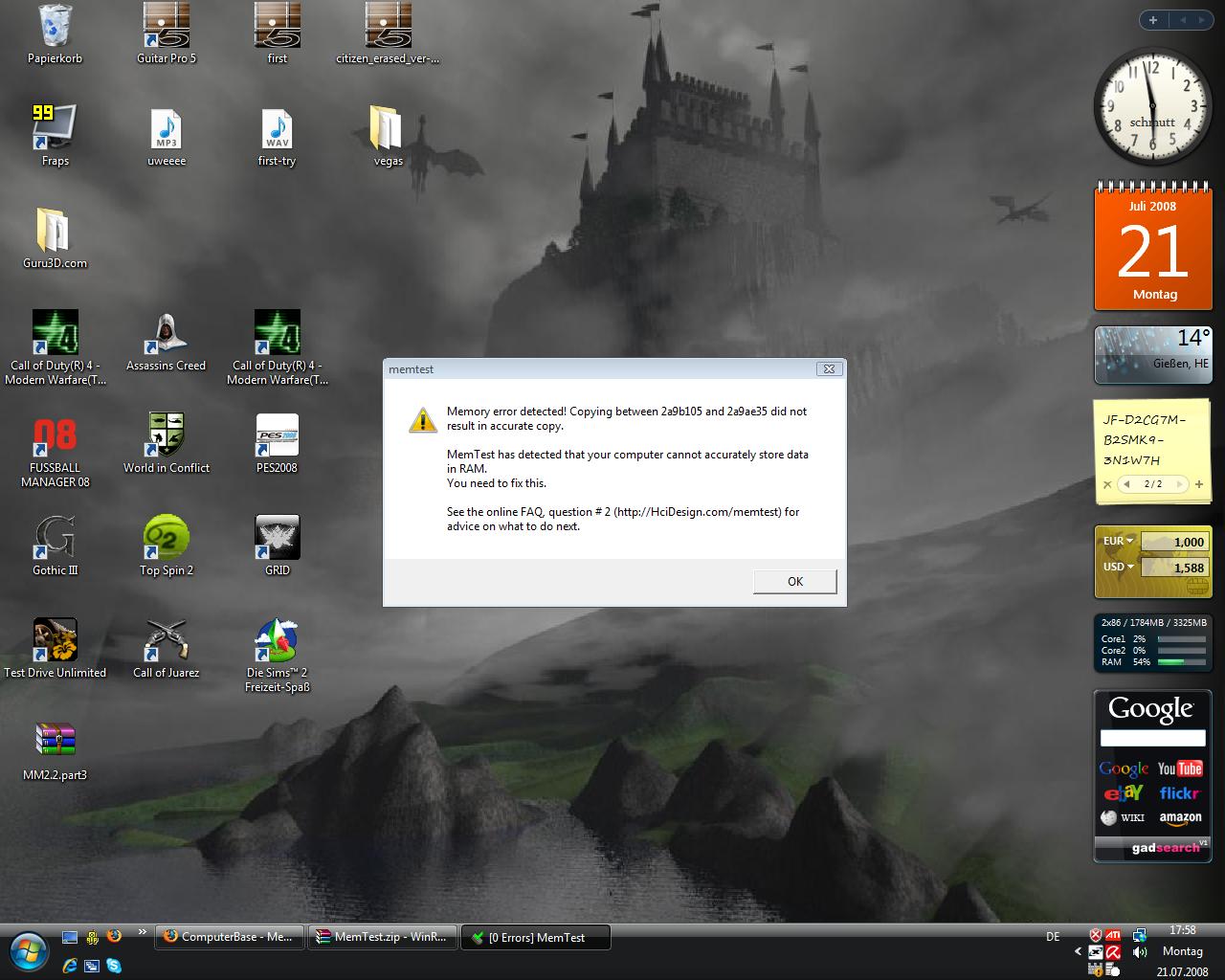The image size is (1225, 980).
Task: Select the Guru3D.com folder icon
Action: 55,238
